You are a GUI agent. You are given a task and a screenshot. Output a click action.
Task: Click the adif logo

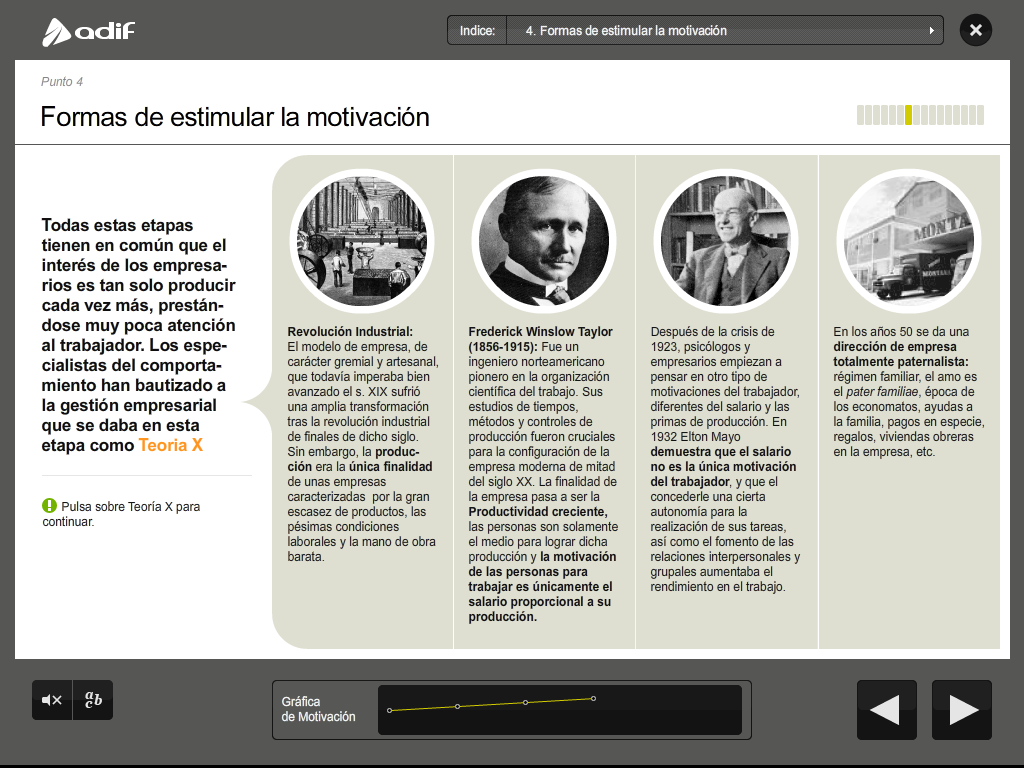click(89, 31)
